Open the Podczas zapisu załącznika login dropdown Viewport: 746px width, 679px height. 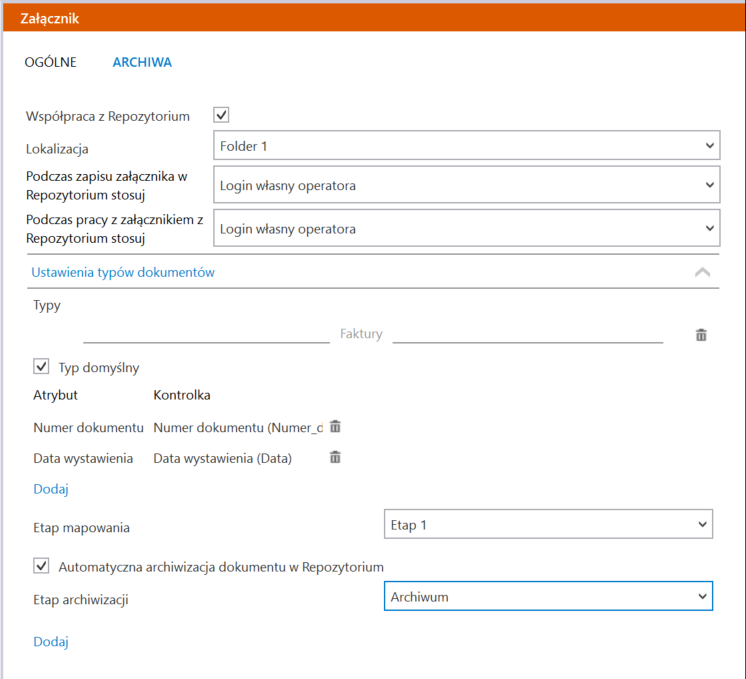click(x=466, y=185)
